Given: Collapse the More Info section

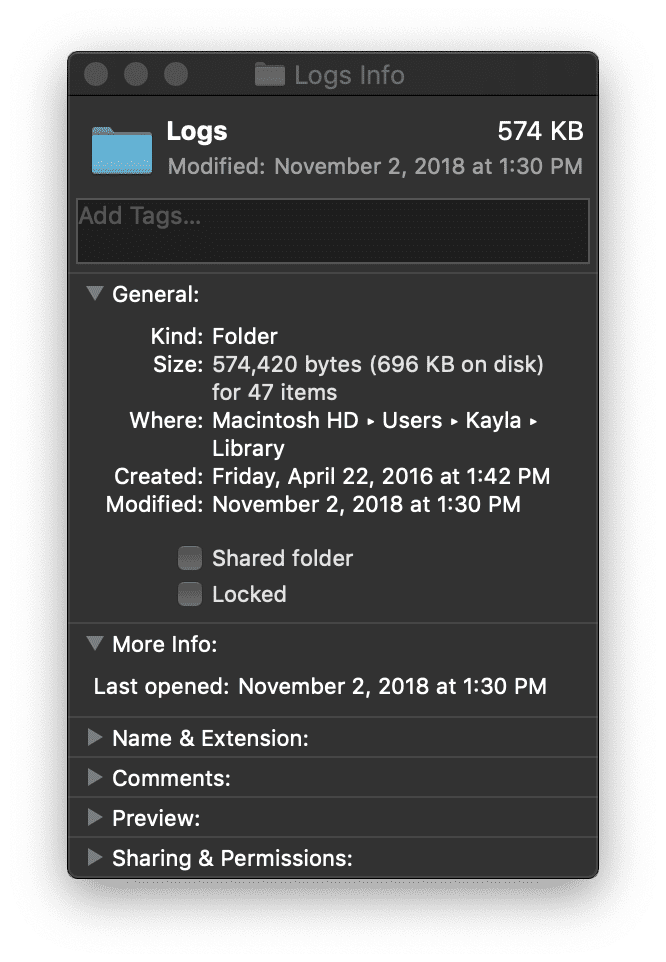Looking at the screenshot, I should pyautogui.click(x=94, y=644).
